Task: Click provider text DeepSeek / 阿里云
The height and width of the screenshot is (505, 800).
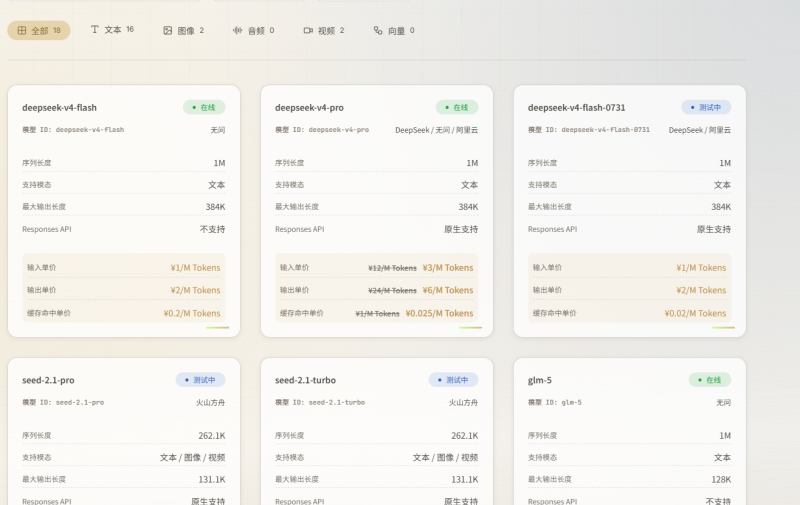Action: (x=700, y=130)
